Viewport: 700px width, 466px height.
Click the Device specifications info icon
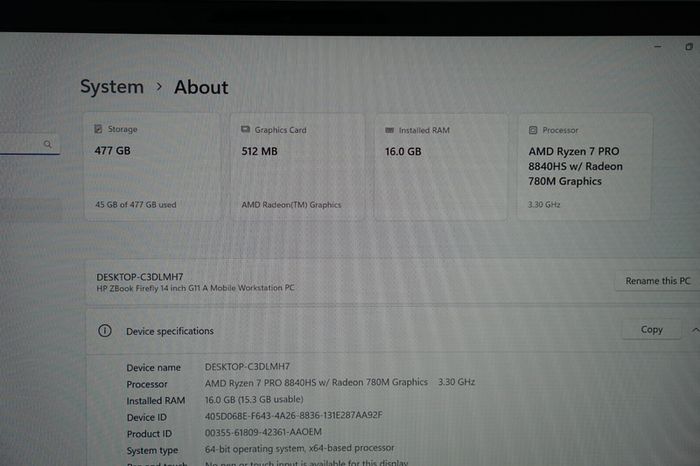(104, 331)
